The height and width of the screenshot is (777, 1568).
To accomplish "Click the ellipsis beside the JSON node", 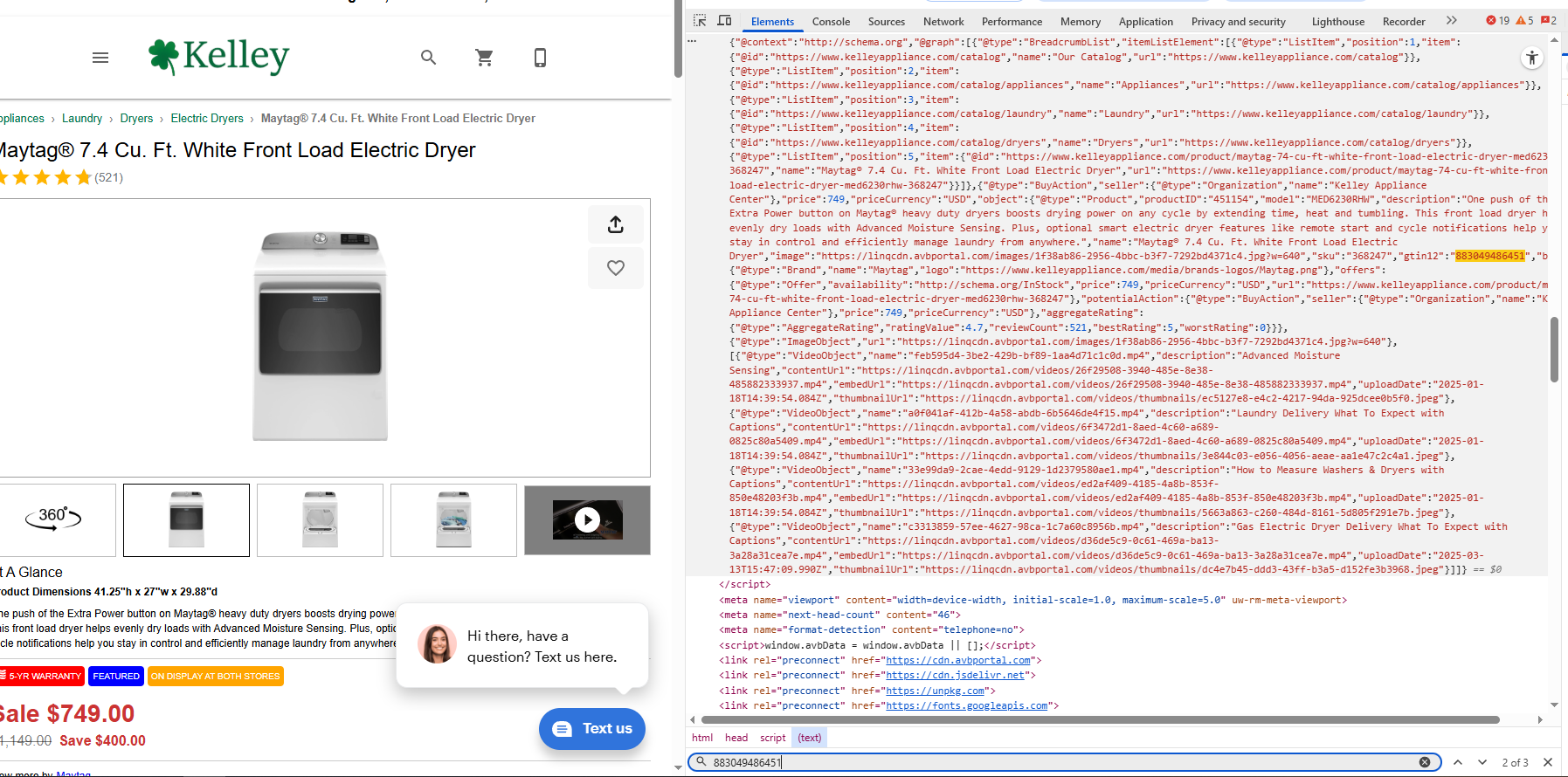I will click(693, 41).
